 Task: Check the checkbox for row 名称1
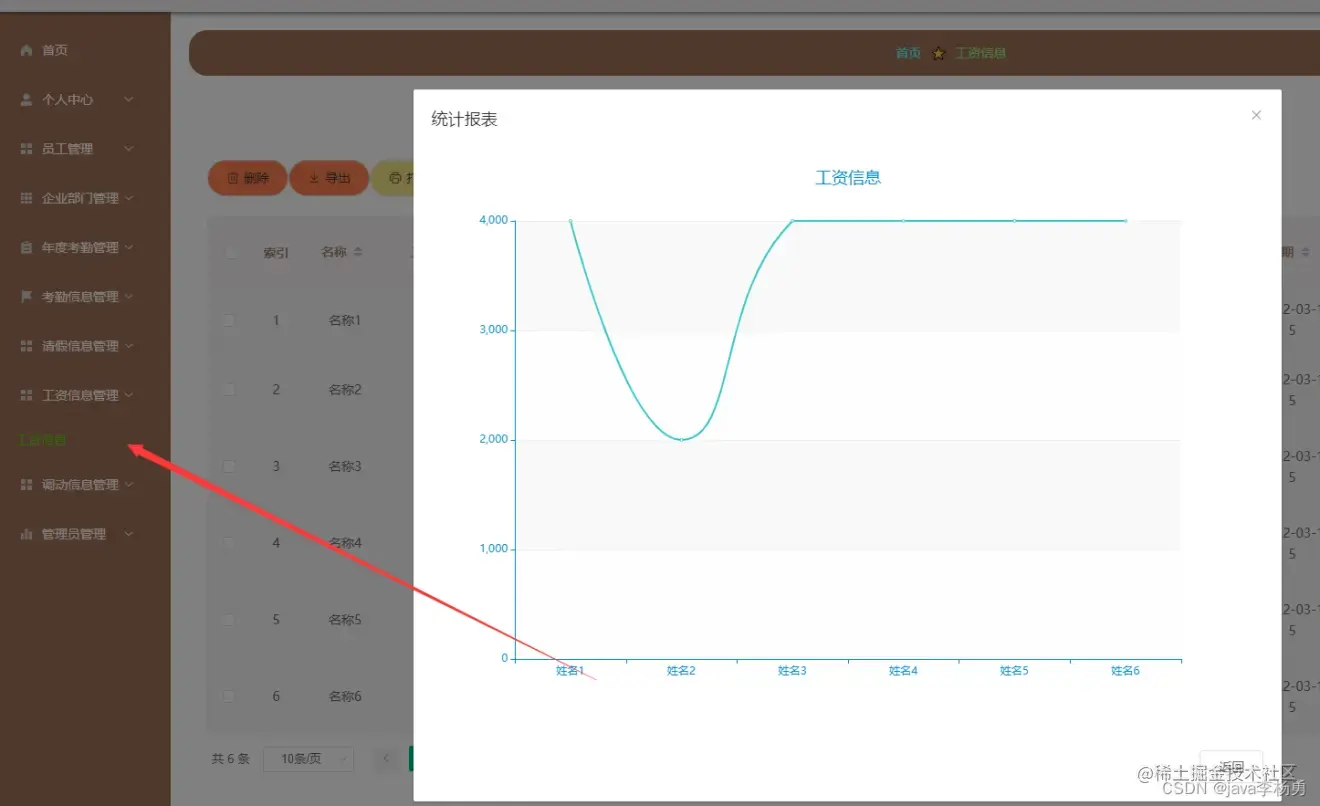tap(229, 320)
